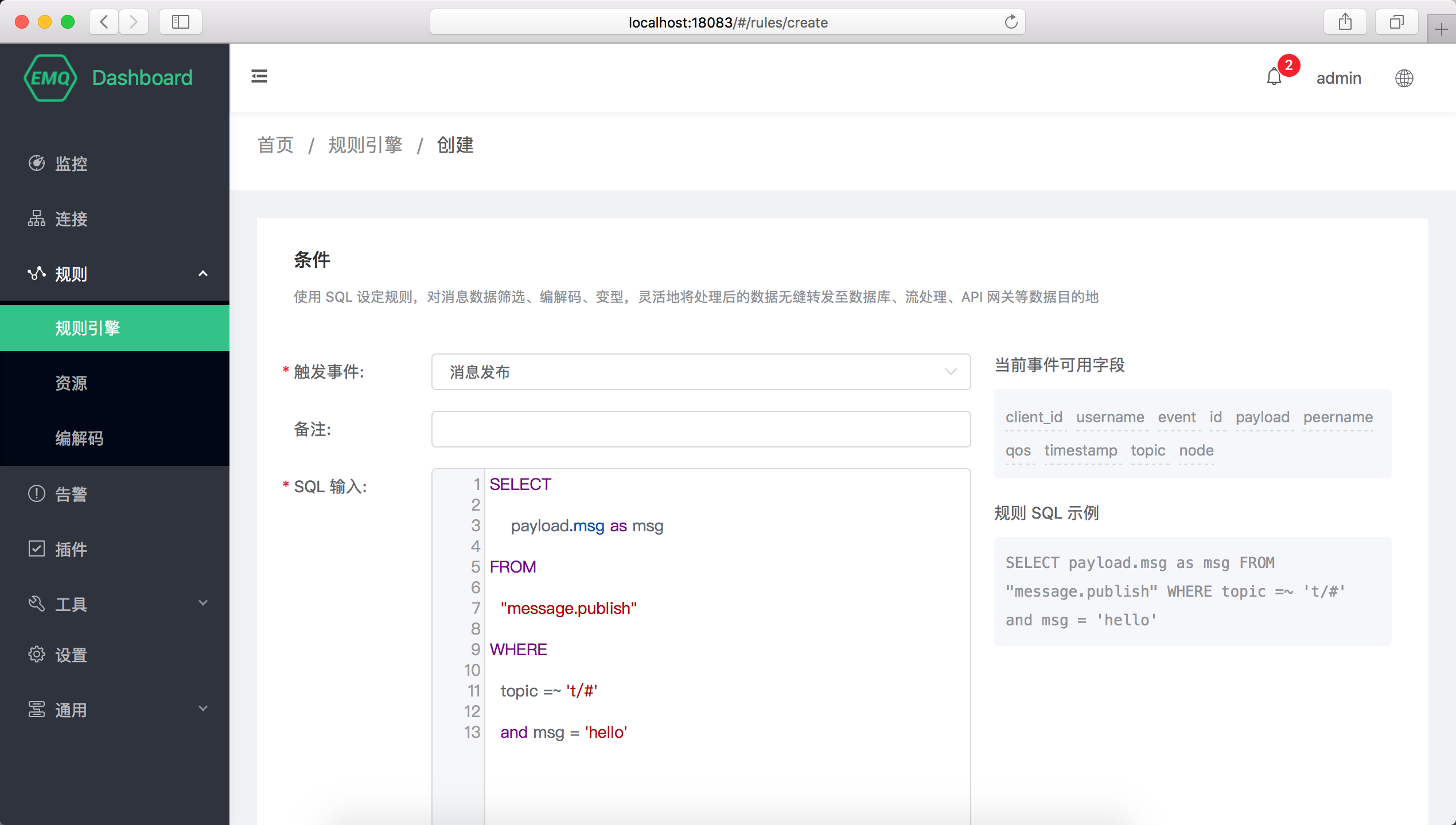Click the browser share icon
The image size is (1456, 825).
pos(1345,22)
